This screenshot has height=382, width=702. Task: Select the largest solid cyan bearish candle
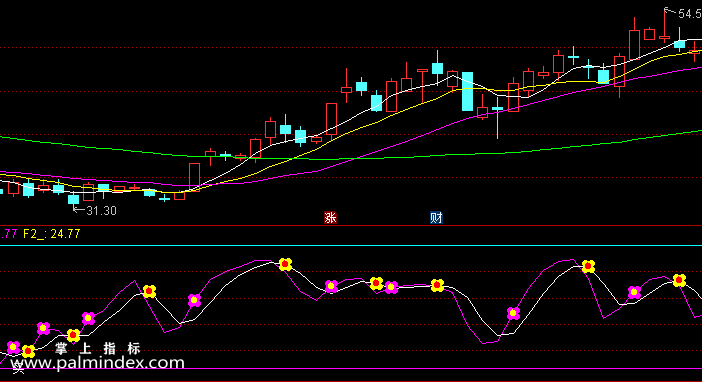point(467,91)
